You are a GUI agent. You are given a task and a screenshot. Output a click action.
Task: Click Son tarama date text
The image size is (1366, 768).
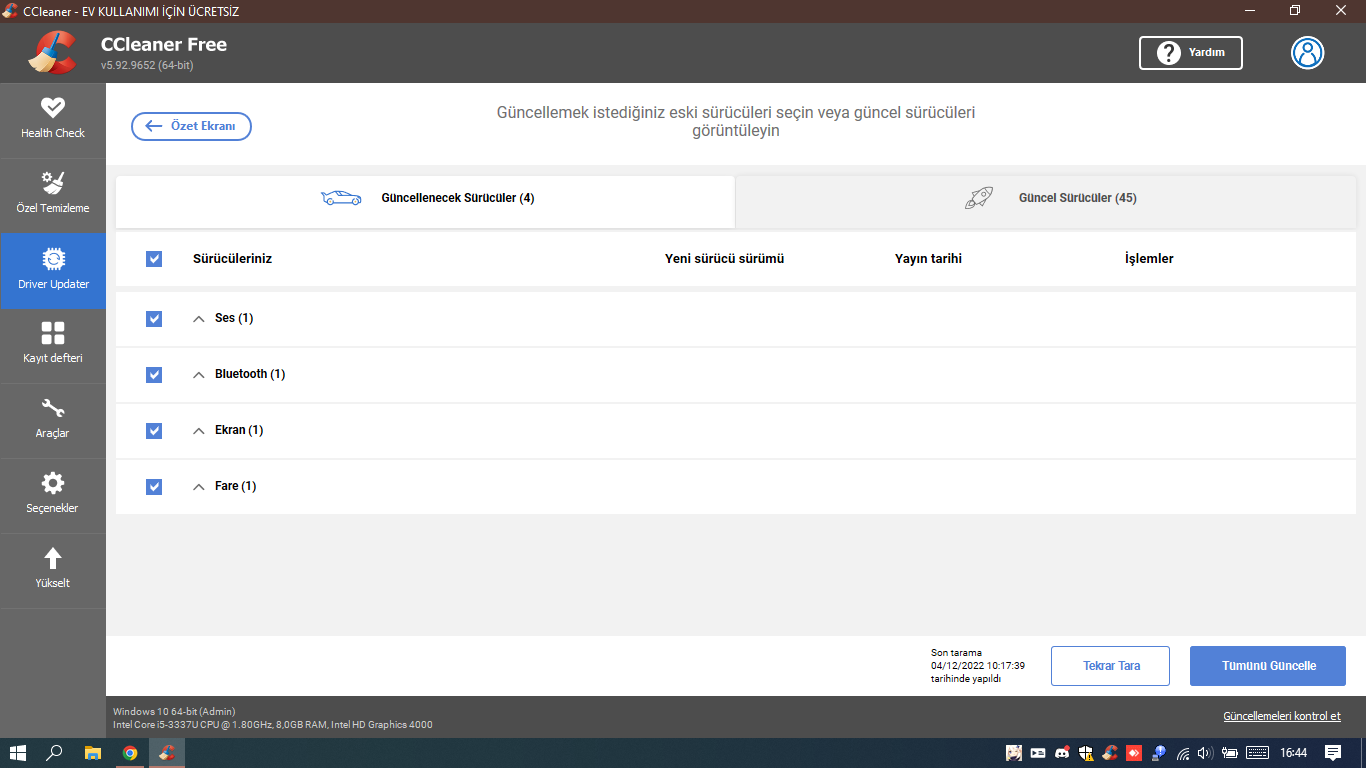click(977, 665)
